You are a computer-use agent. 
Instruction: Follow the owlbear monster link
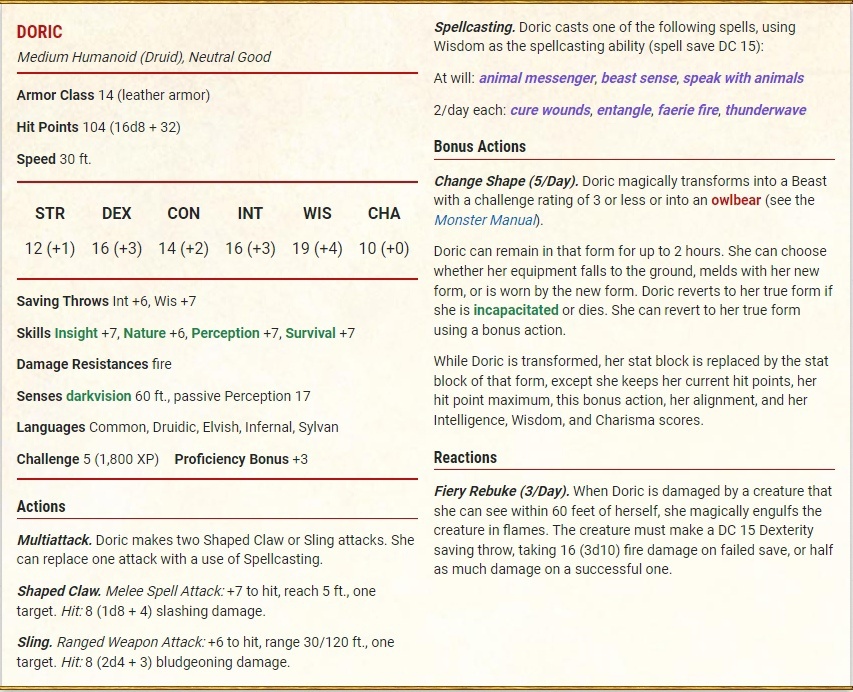click(735, 200)
